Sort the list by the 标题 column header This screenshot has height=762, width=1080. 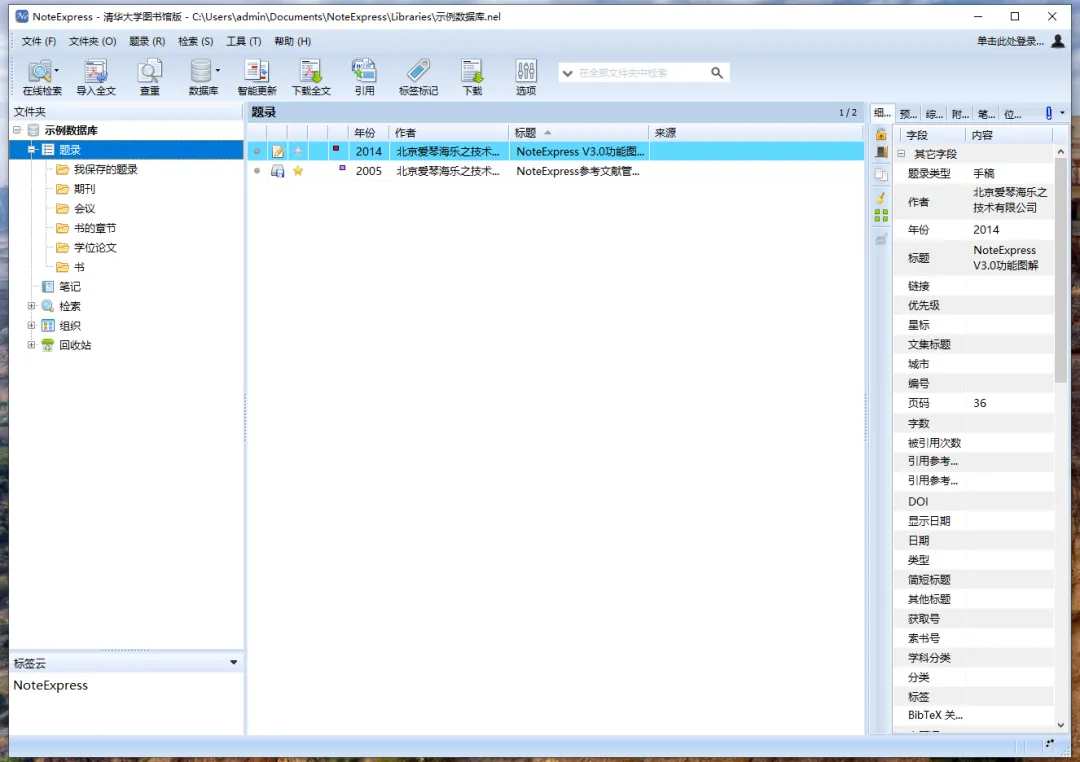tap(579, 132)
